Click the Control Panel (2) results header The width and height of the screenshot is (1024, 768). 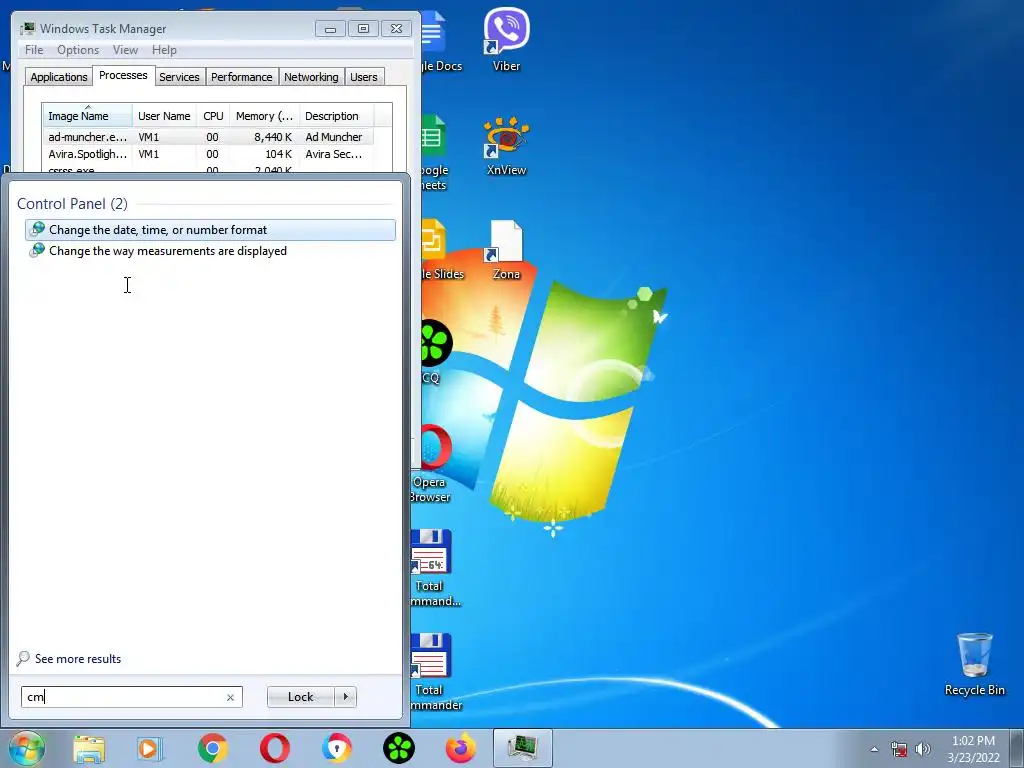click(72, 204)
